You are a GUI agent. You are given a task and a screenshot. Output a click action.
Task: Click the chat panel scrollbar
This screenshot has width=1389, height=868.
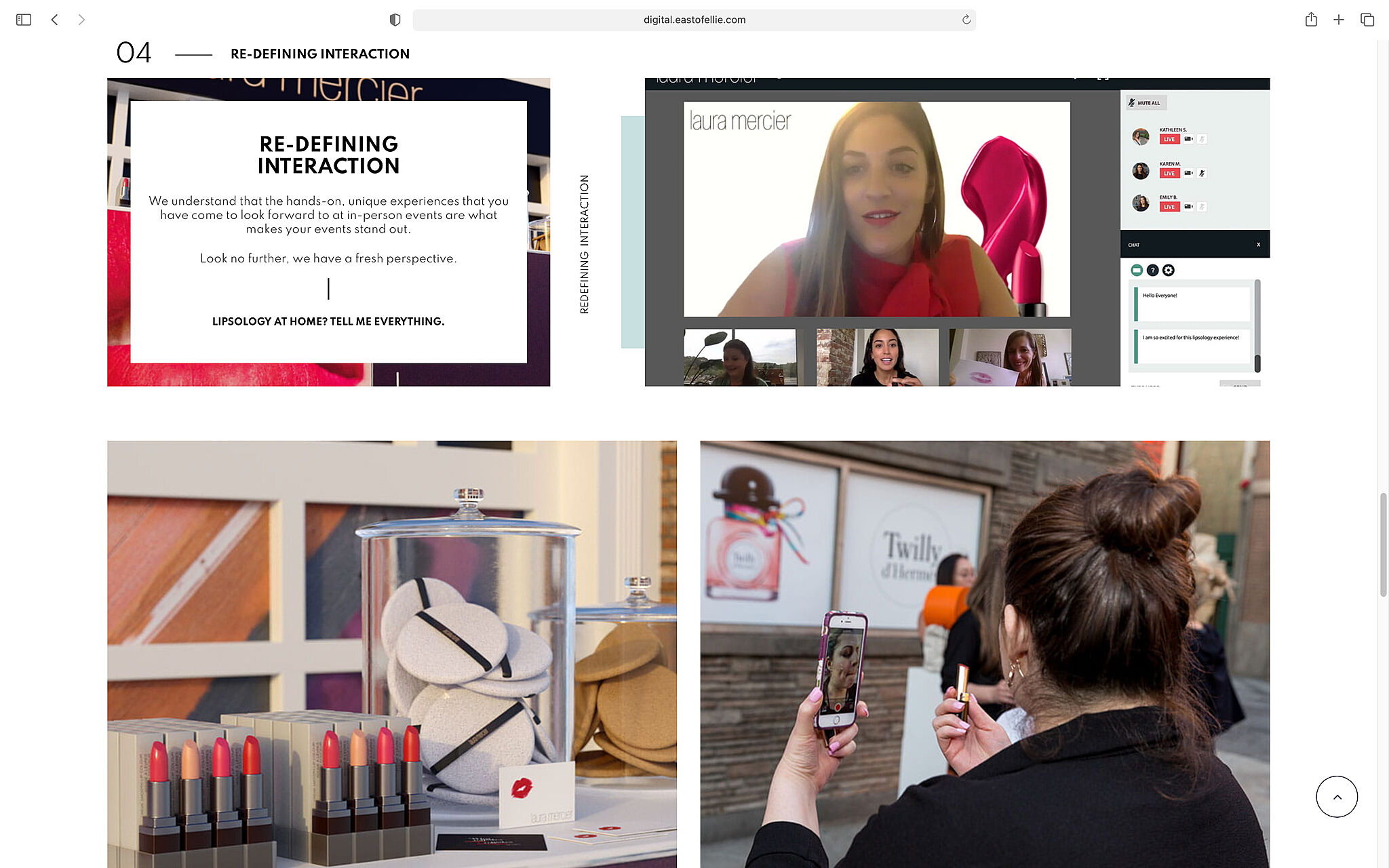pos(1257,326)
